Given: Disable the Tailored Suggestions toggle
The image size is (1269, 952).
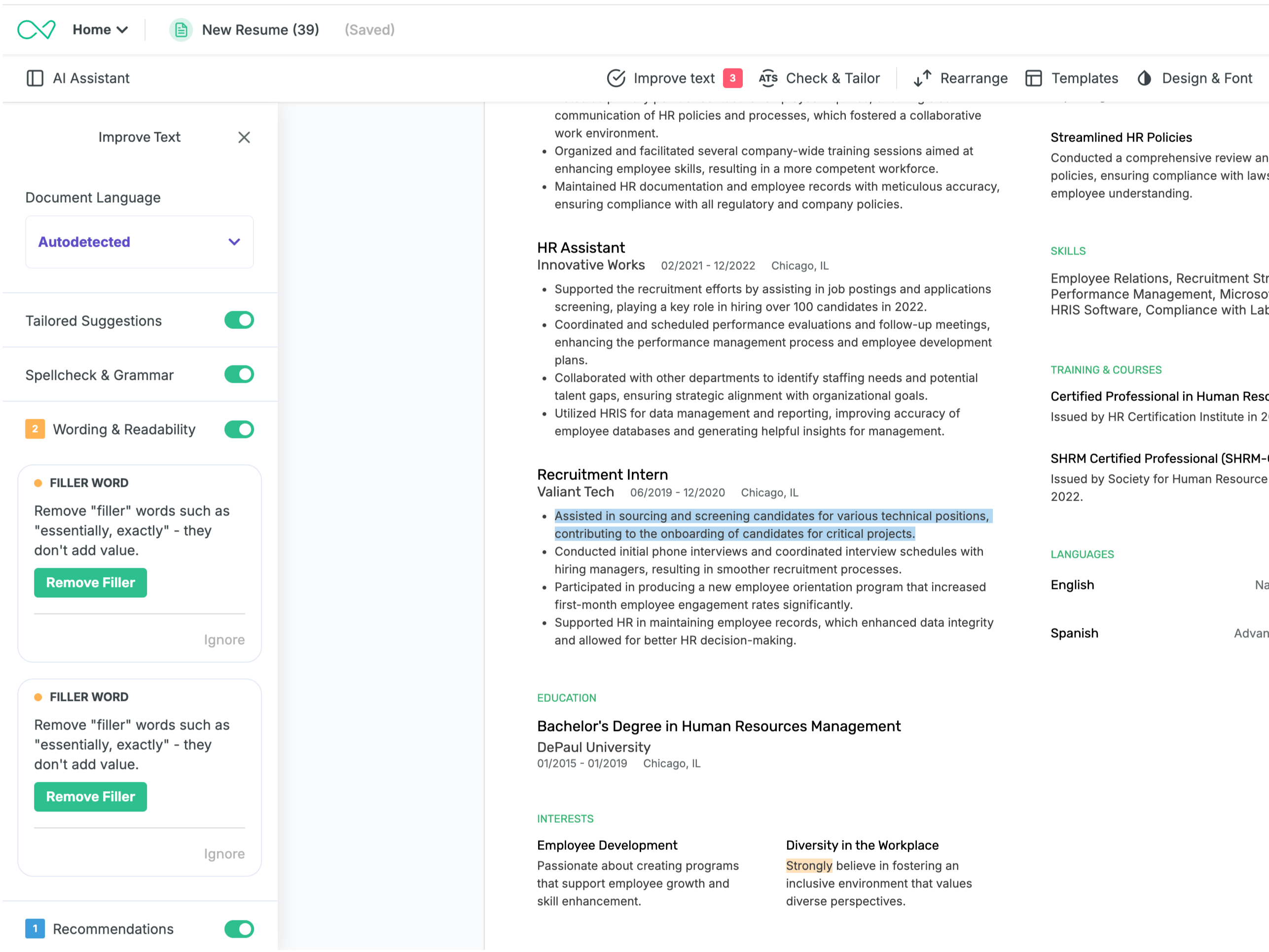Looking at the screenshot, I should [239, 320].
